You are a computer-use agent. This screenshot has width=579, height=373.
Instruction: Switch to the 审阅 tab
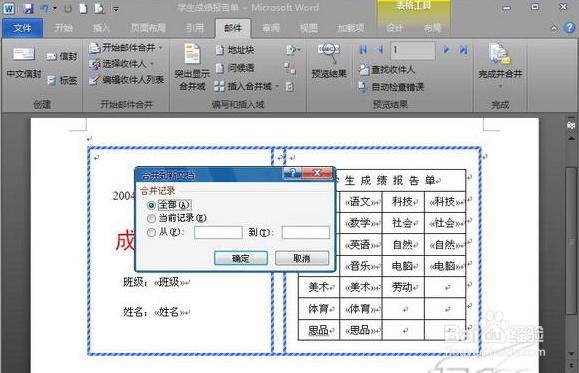click(271, 28)
